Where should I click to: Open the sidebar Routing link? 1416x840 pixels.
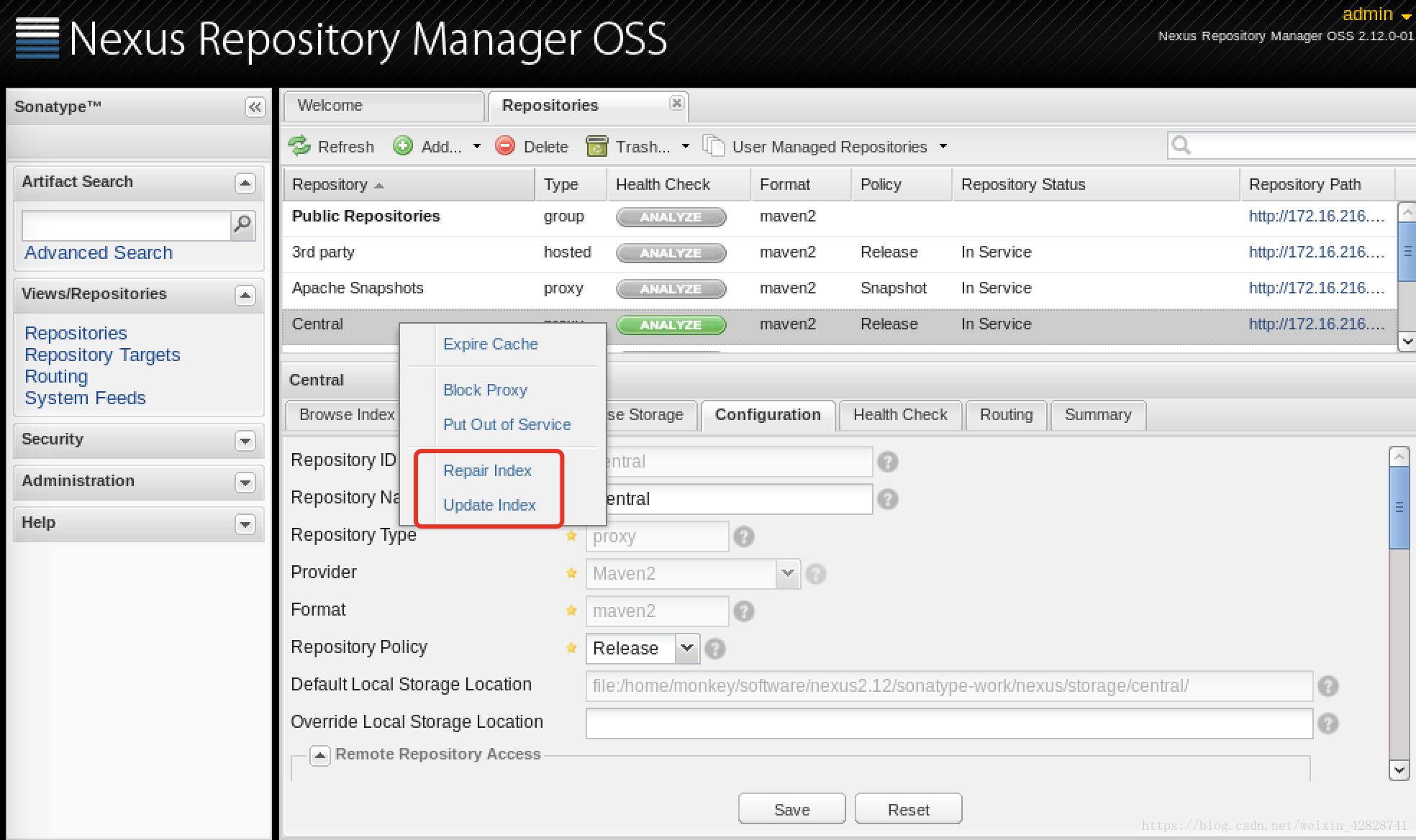56,376
